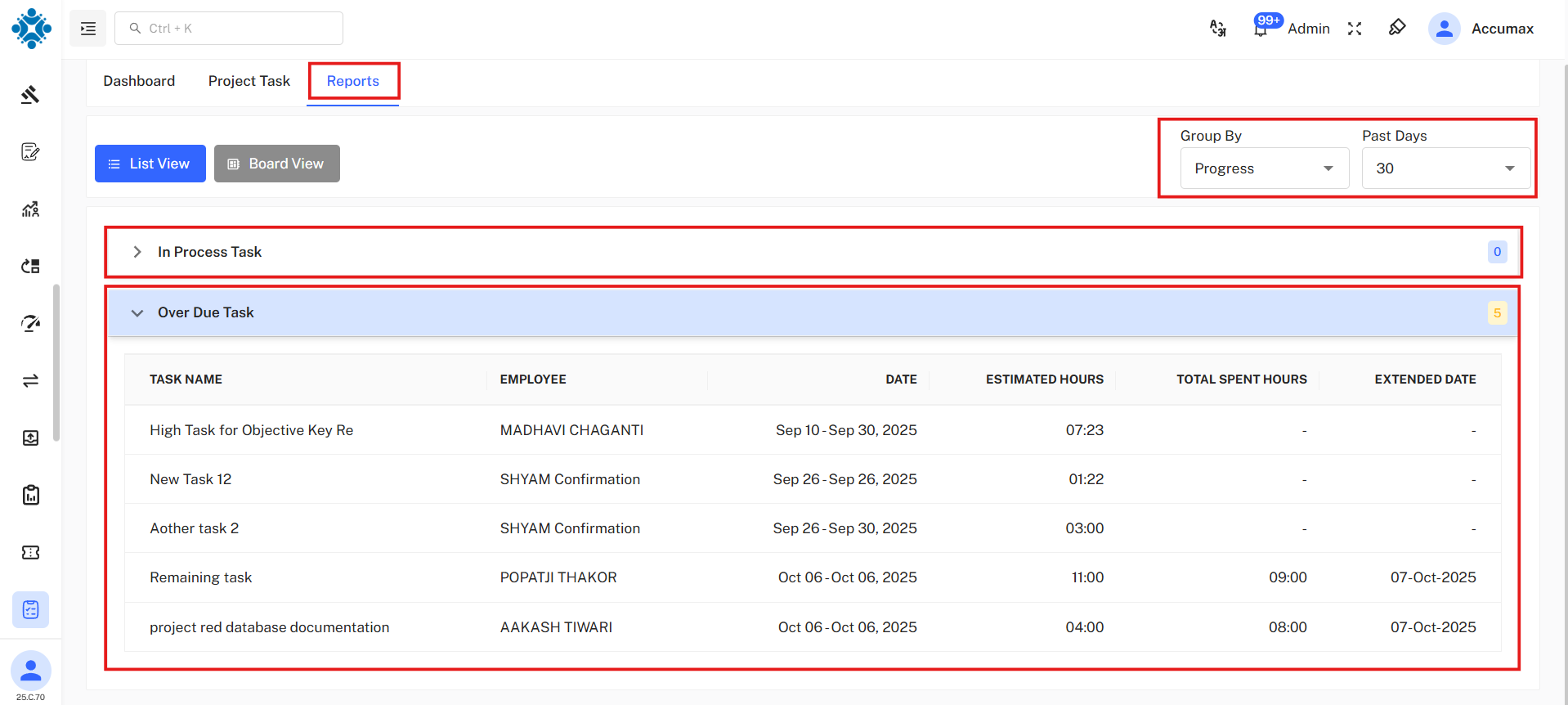Click the gavel icon in sidebar
This screenshot has height=705, width=1568.
point(30,95)
